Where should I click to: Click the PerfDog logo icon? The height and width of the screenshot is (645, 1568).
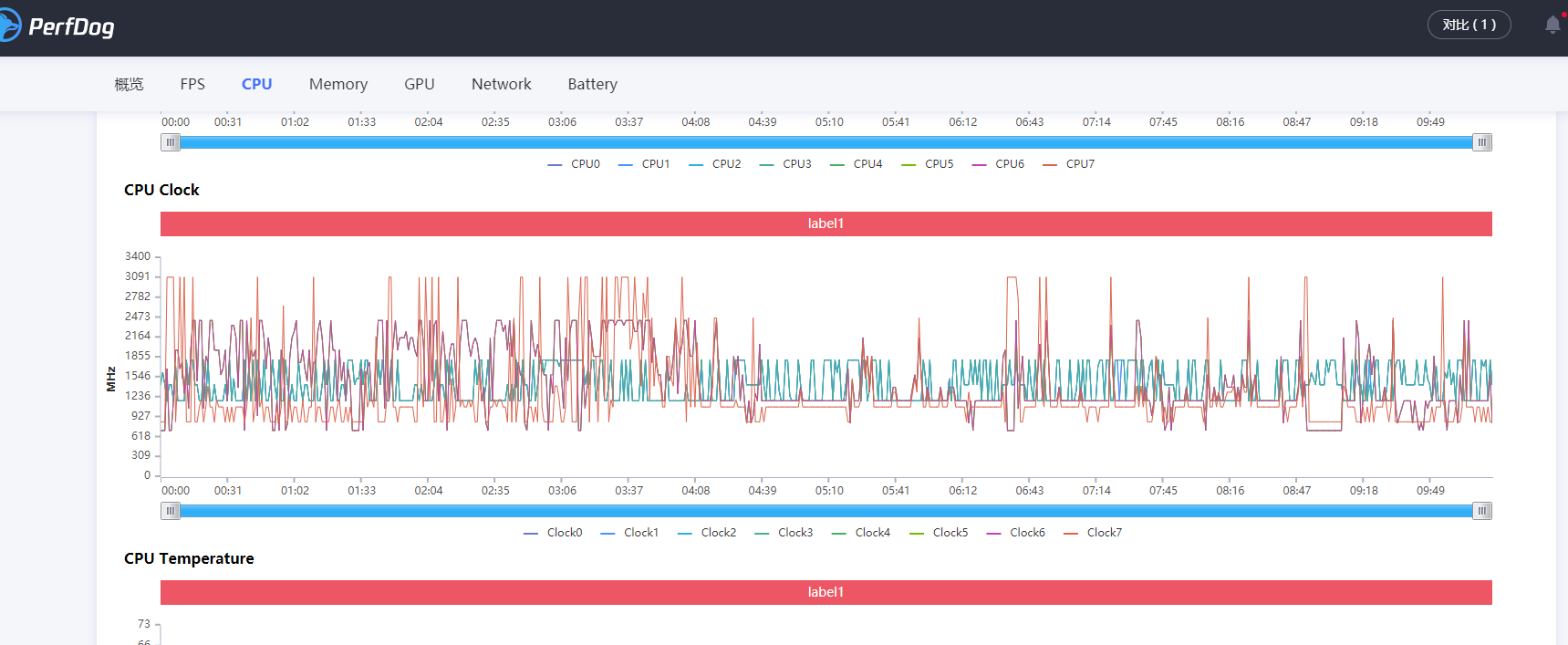coord(9,26)
